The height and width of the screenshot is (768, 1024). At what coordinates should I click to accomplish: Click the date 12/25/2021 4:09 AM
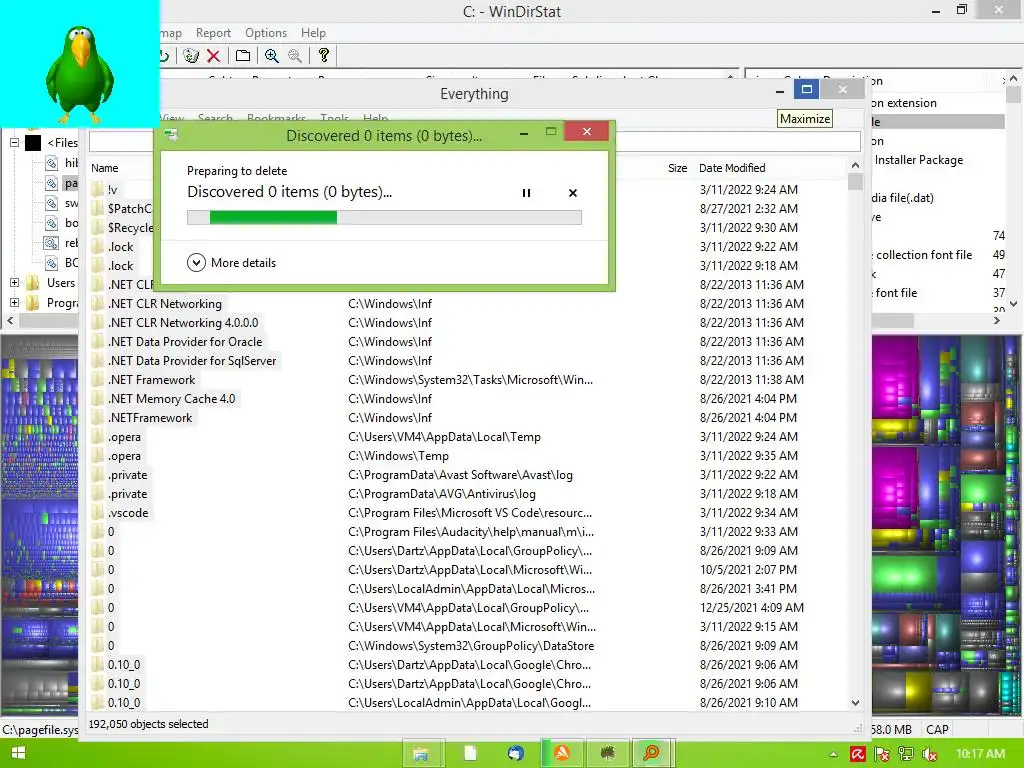click(x=752, y=607)
